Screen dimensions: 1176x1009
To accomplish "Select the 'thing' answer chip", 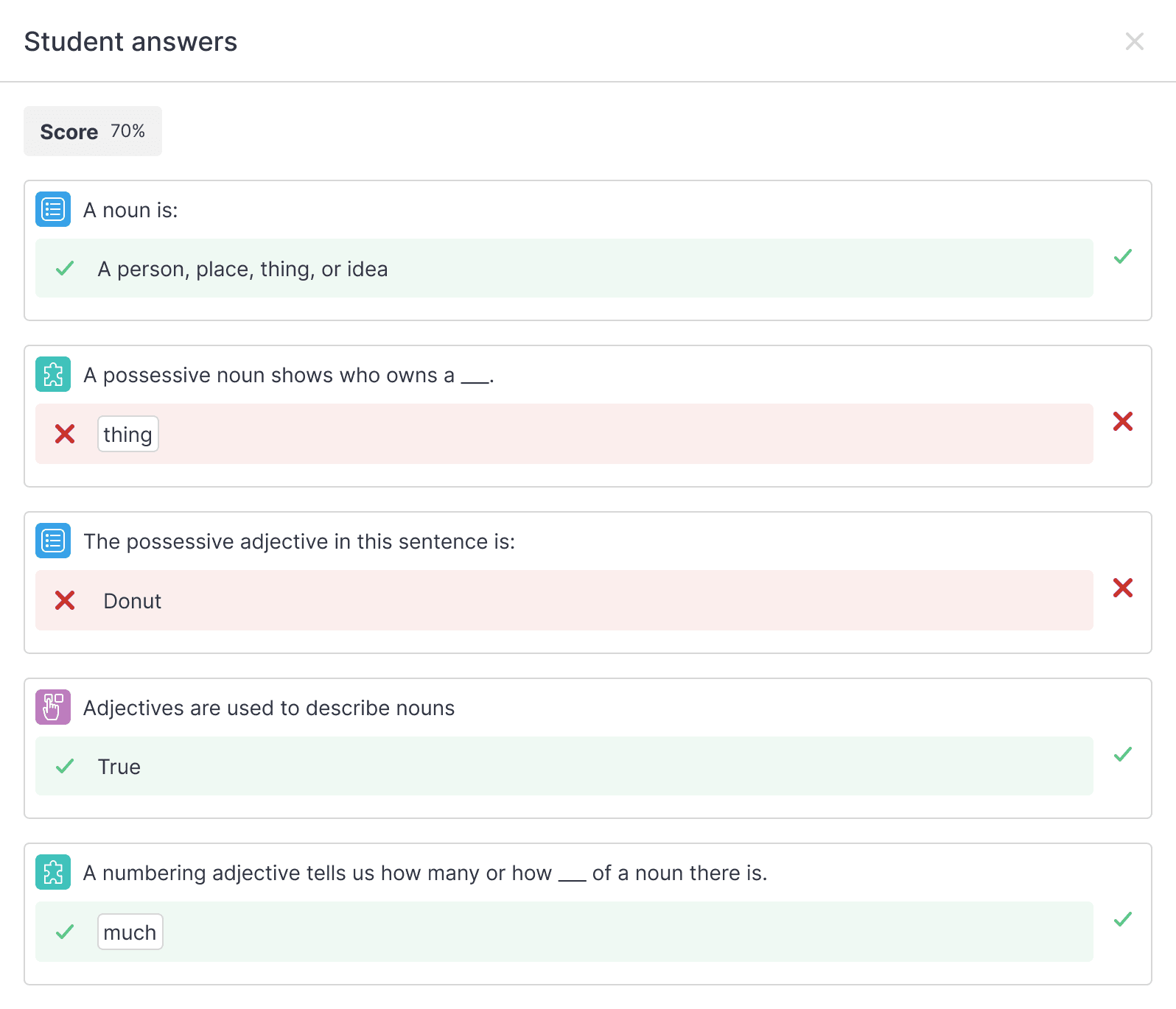I will pyautogui.click(x=128, y=434).
